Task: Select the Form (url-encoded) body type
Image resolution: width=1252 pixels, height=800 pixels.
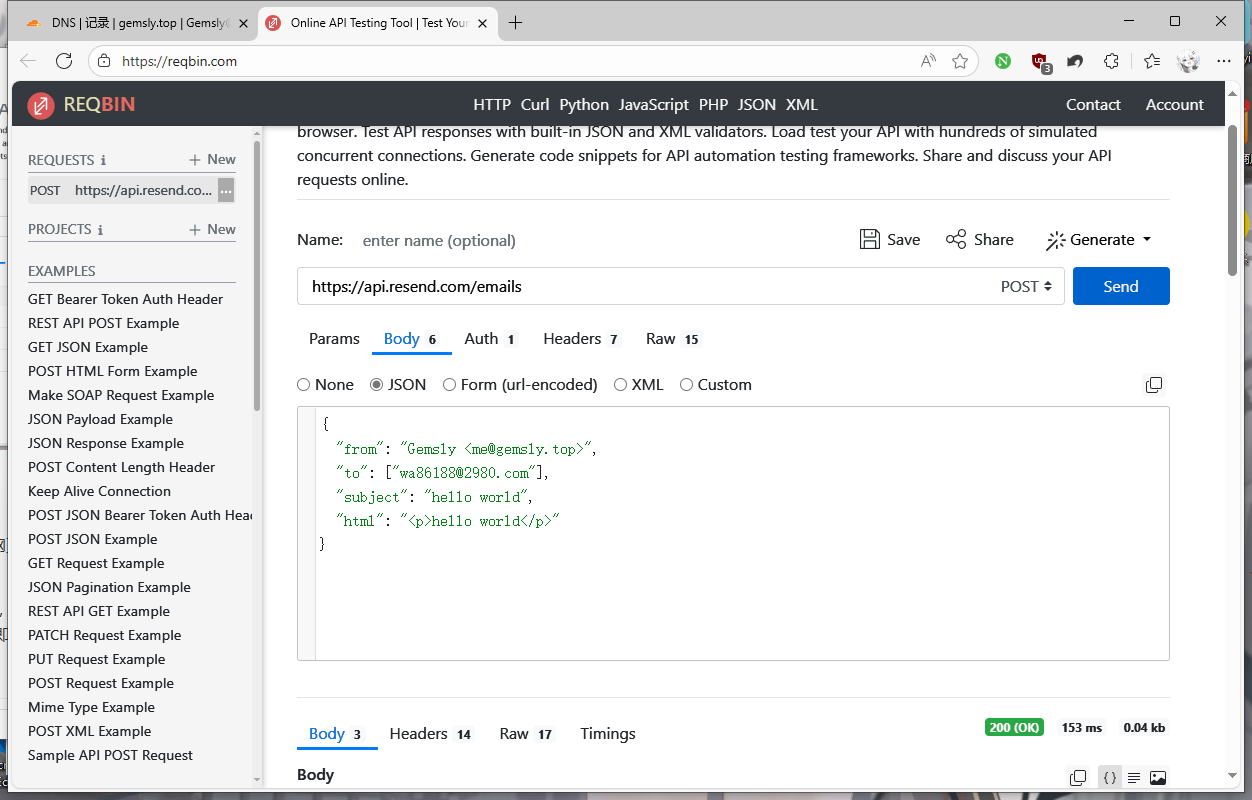Action: [450, 385]
